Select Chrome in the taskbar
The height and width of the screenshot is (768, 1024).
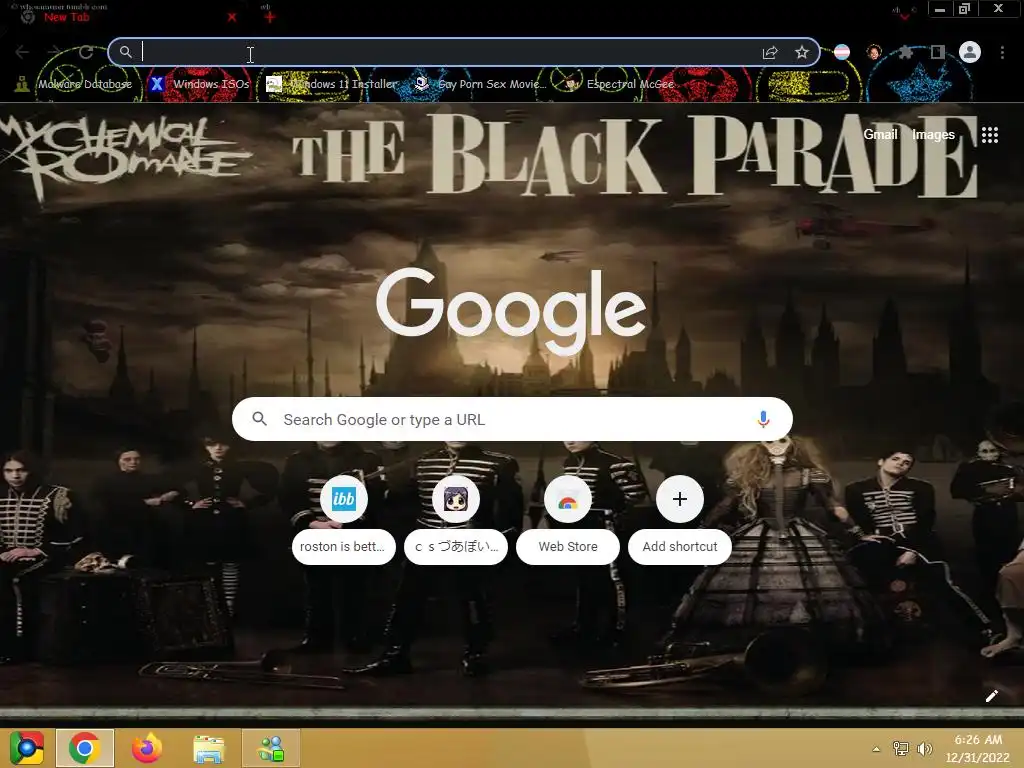click(x=84, y=748)
